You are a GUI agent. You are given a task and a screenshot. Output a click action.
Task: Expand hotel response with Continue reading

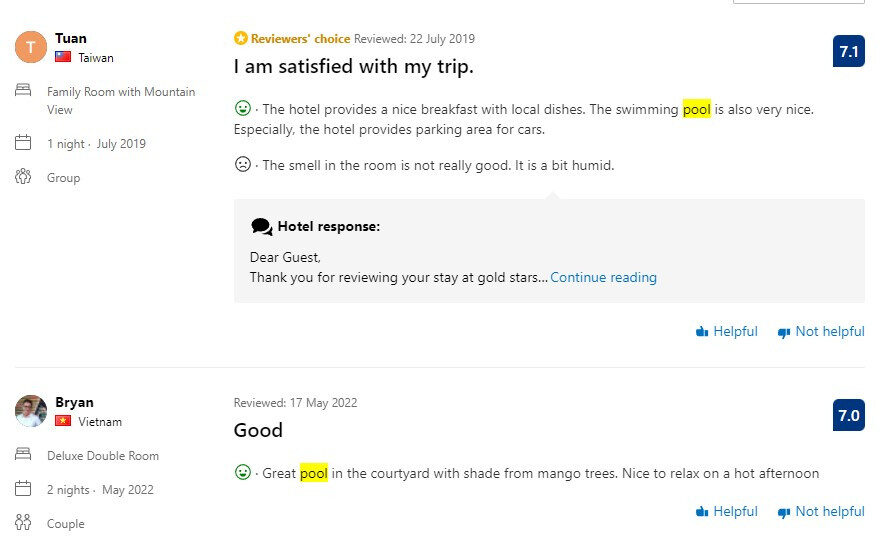[603, 277]
